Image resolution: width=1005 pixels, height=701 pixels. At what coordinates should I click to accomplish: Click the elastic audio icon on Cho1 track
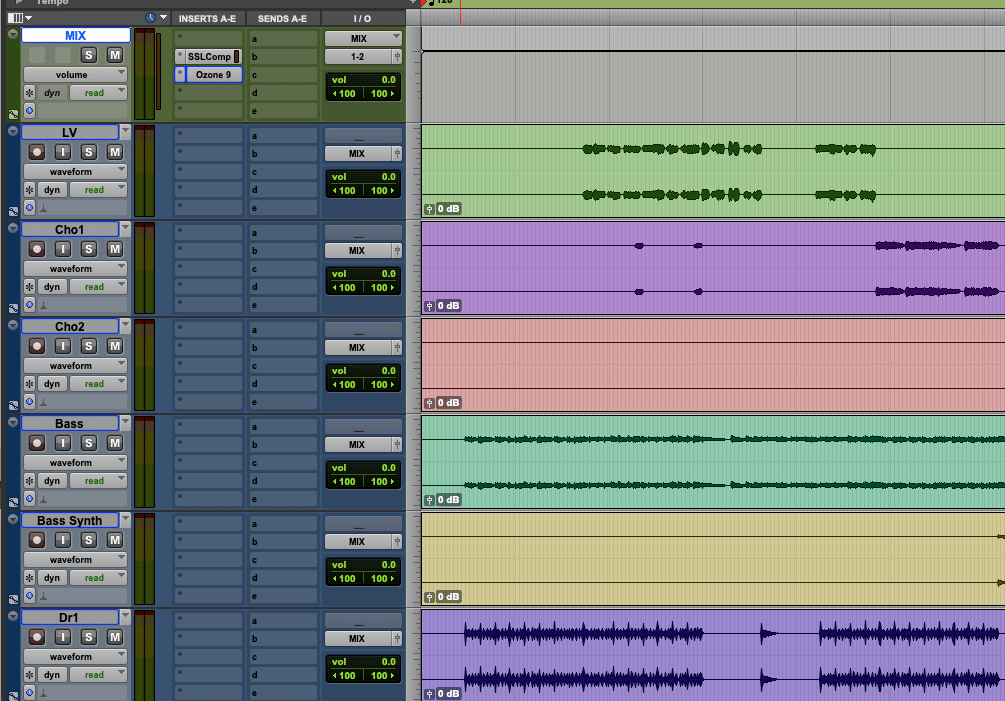coord(44,305)
